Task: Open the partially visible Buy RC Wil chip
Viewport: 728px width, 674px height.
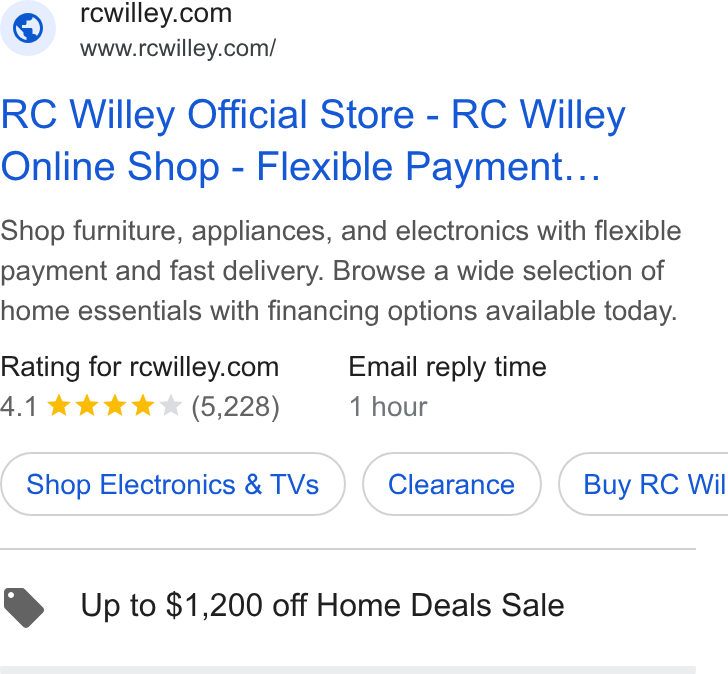Action: click(x=644, y=485)
